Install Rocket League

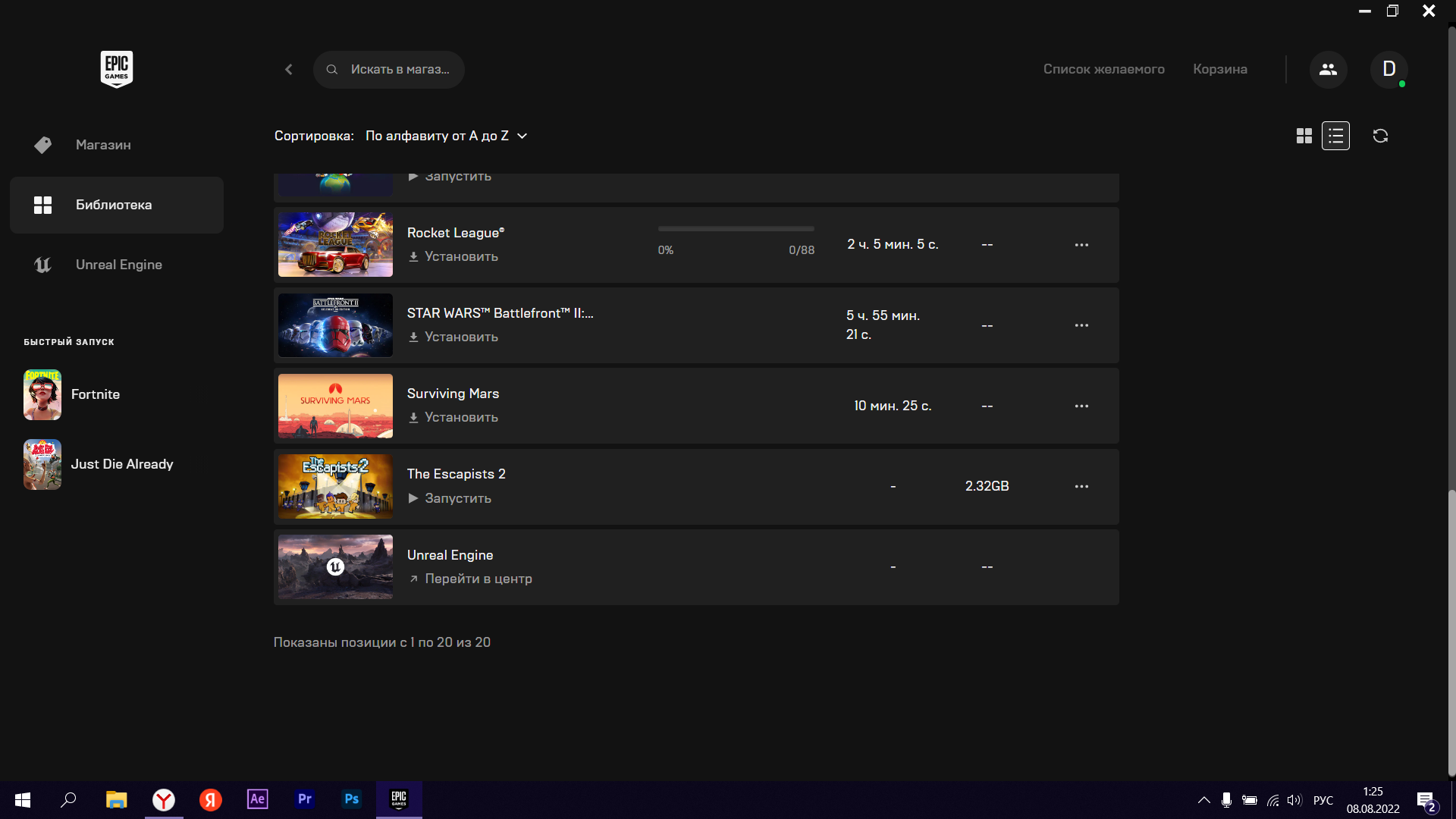[453, 256]
